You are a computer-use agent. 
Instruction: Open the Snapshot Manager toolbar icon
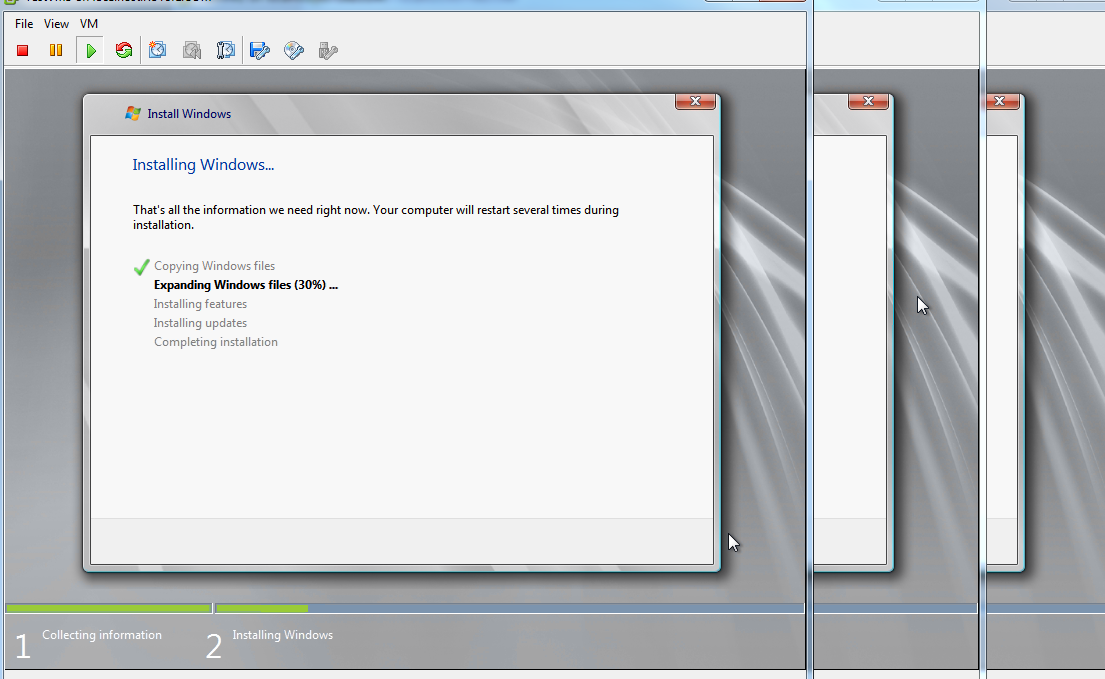226,50
